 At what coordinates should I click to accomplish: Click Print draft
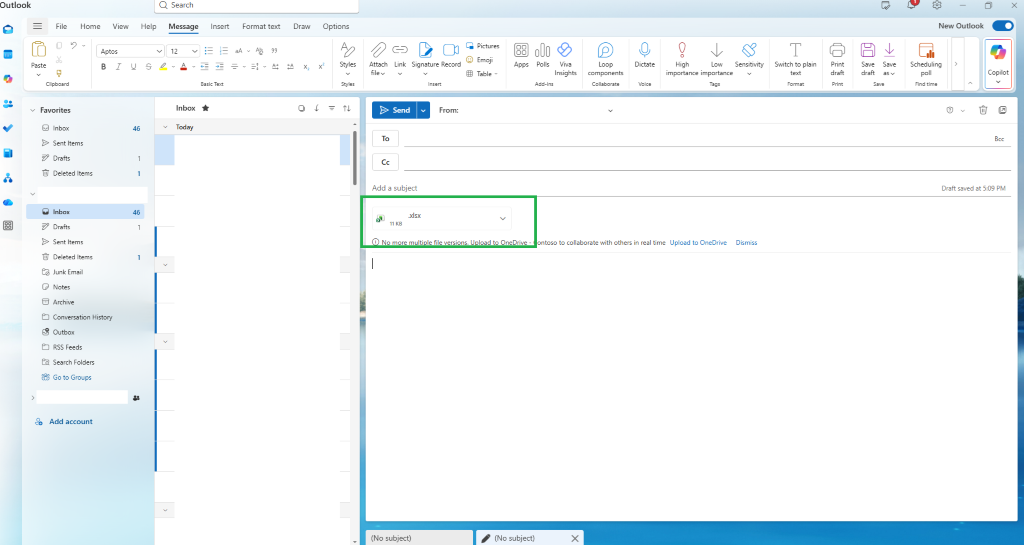[837, 58]
